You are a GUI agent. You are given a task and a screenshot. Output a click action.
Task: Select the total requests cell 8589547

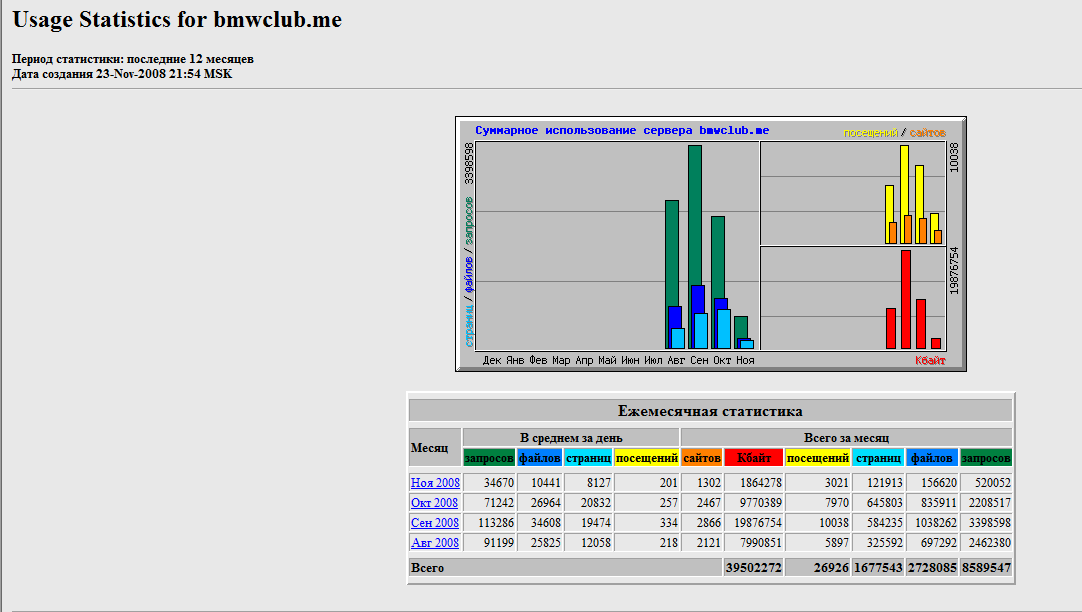point(986,568)
